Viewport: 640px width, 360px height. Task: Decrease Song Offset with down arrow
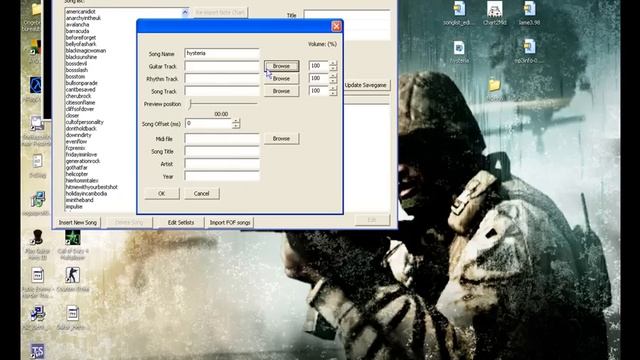pyautogui.click(x=236, y=126)
